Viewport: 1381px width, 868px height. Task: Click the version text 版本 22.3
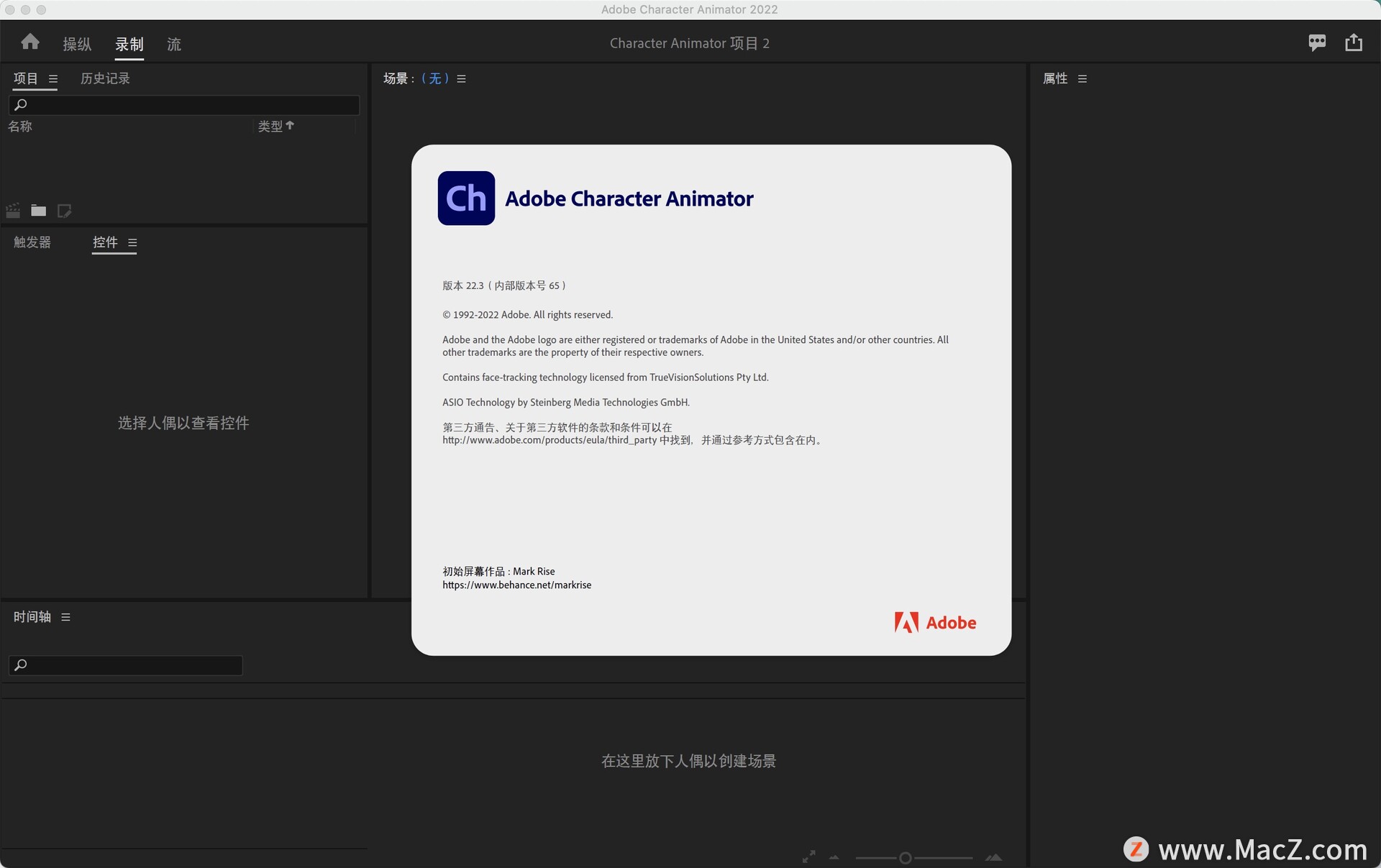(463, 285)
